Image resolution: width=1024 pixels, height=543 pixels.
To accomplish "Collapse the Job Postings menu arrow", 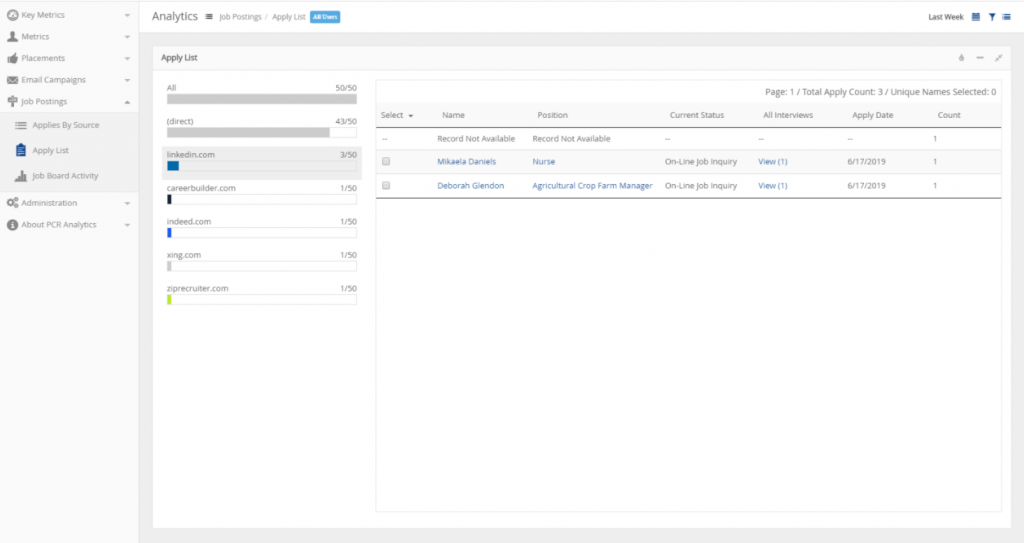I will coord(127,102).
